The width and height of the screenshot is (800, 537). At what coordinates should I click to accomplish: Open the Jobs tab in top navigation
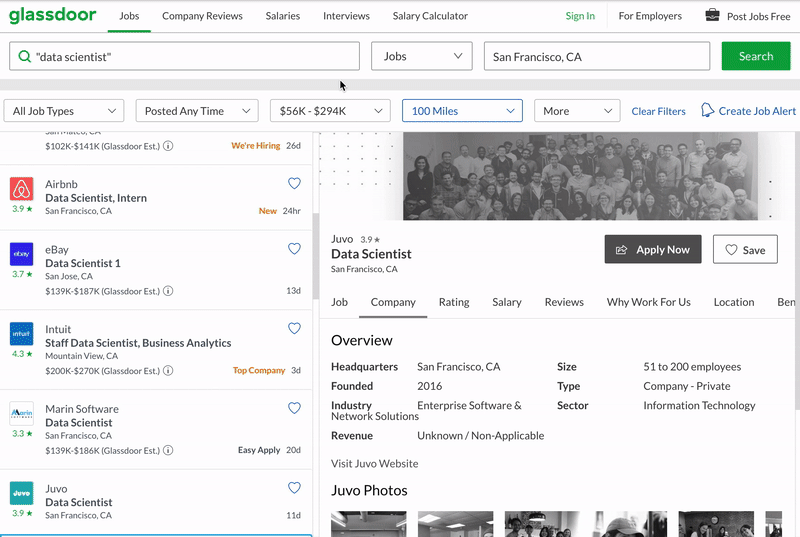point(129,16)
